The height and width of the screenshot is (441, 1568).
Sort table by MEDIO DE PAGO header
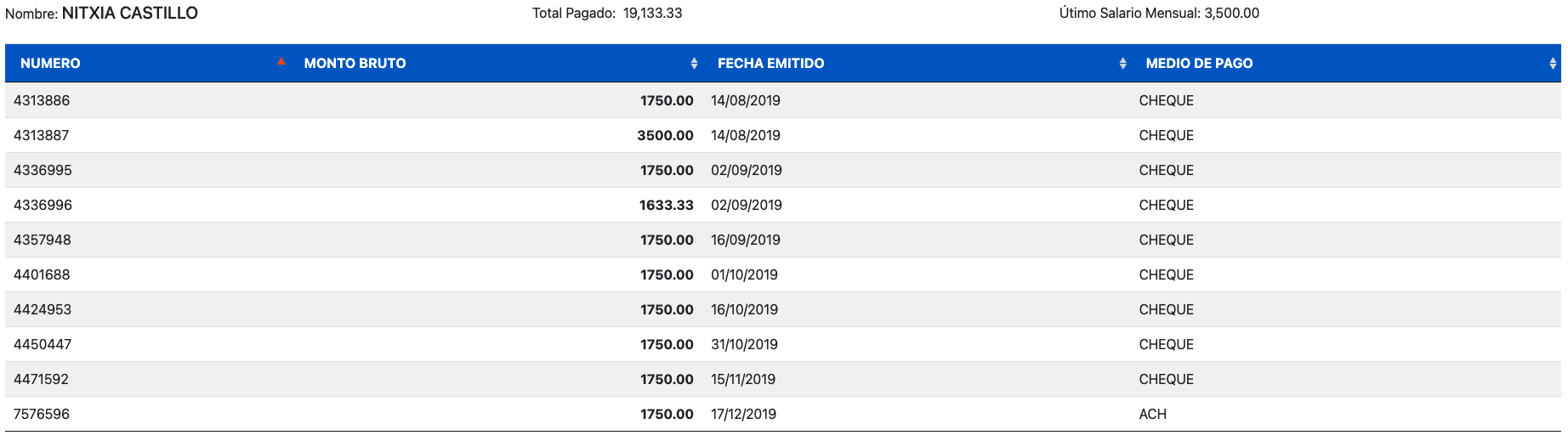[x=1199, y=64]
